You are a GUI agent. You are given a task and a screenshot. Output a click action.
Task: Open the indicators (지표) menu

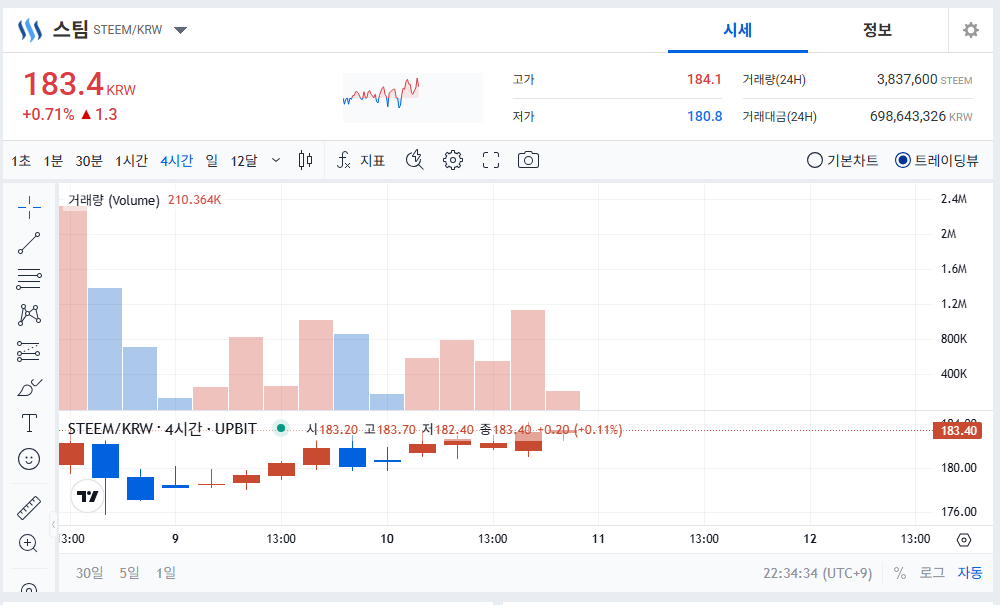tap(361, 160)
